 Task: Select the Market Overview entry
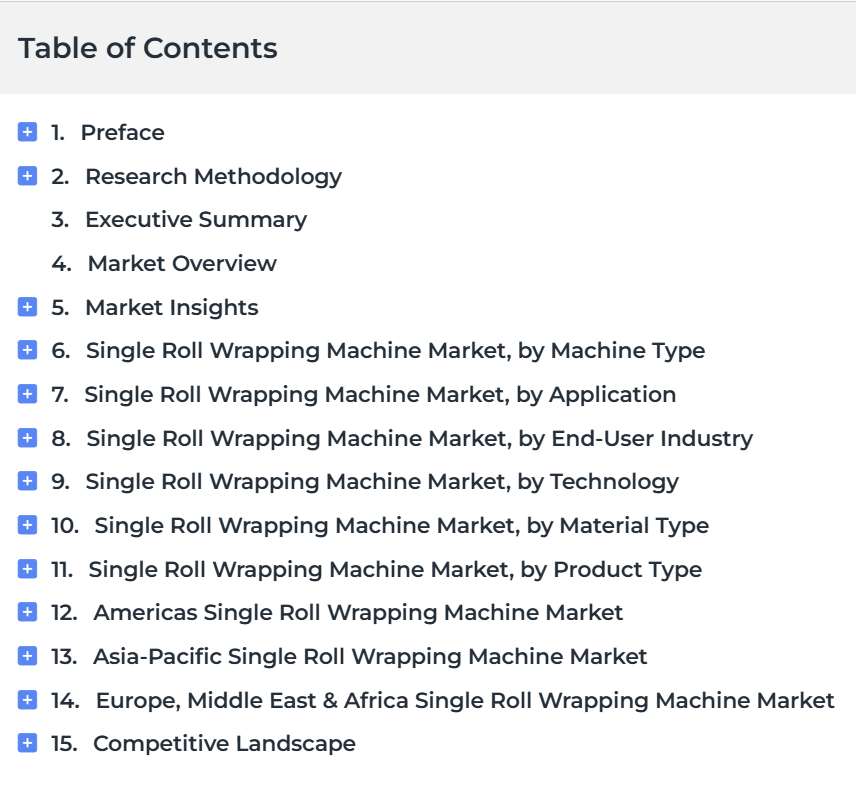click(x=182, y=264)
